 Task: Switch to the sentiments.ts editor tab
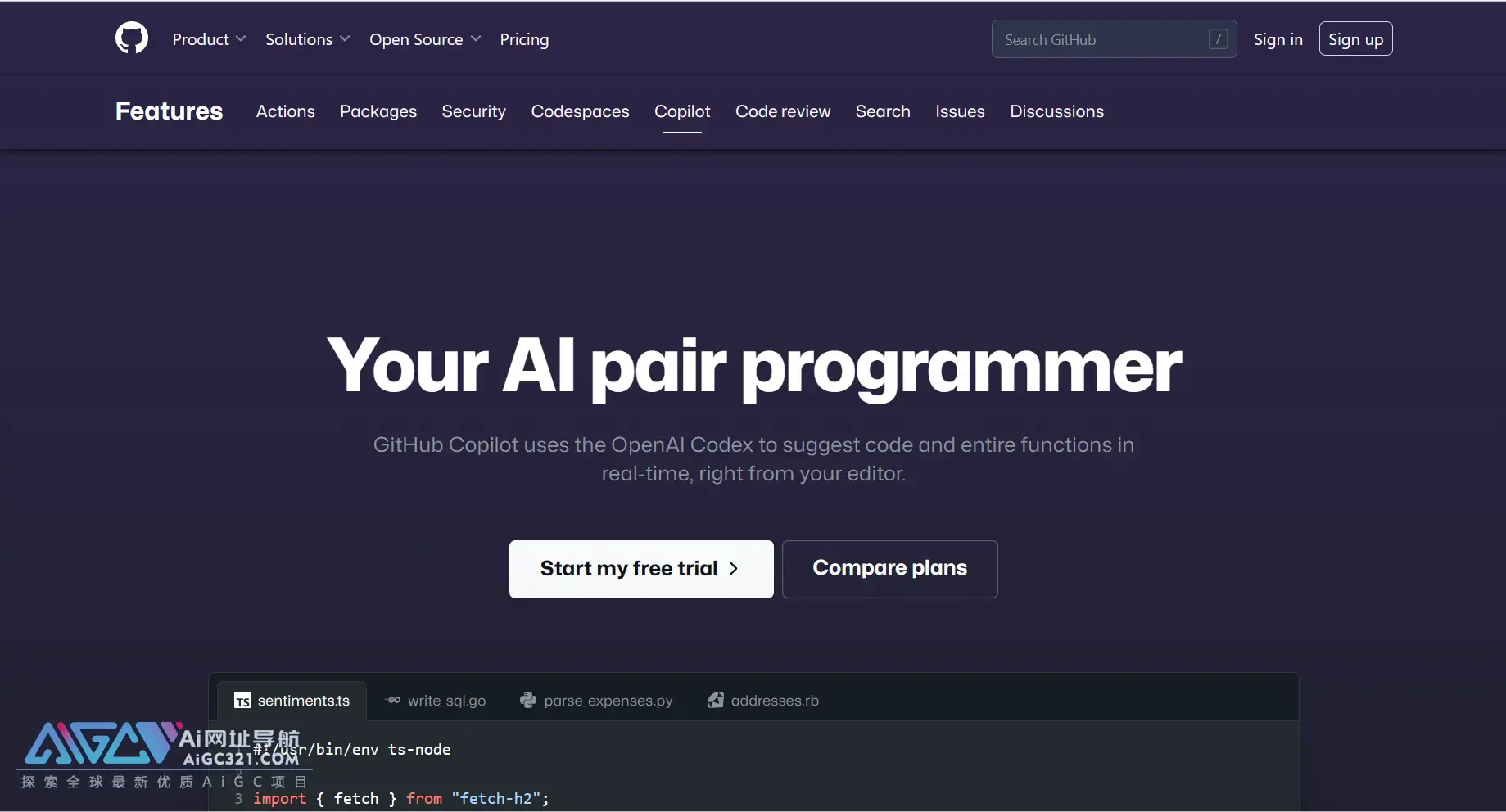292,701
